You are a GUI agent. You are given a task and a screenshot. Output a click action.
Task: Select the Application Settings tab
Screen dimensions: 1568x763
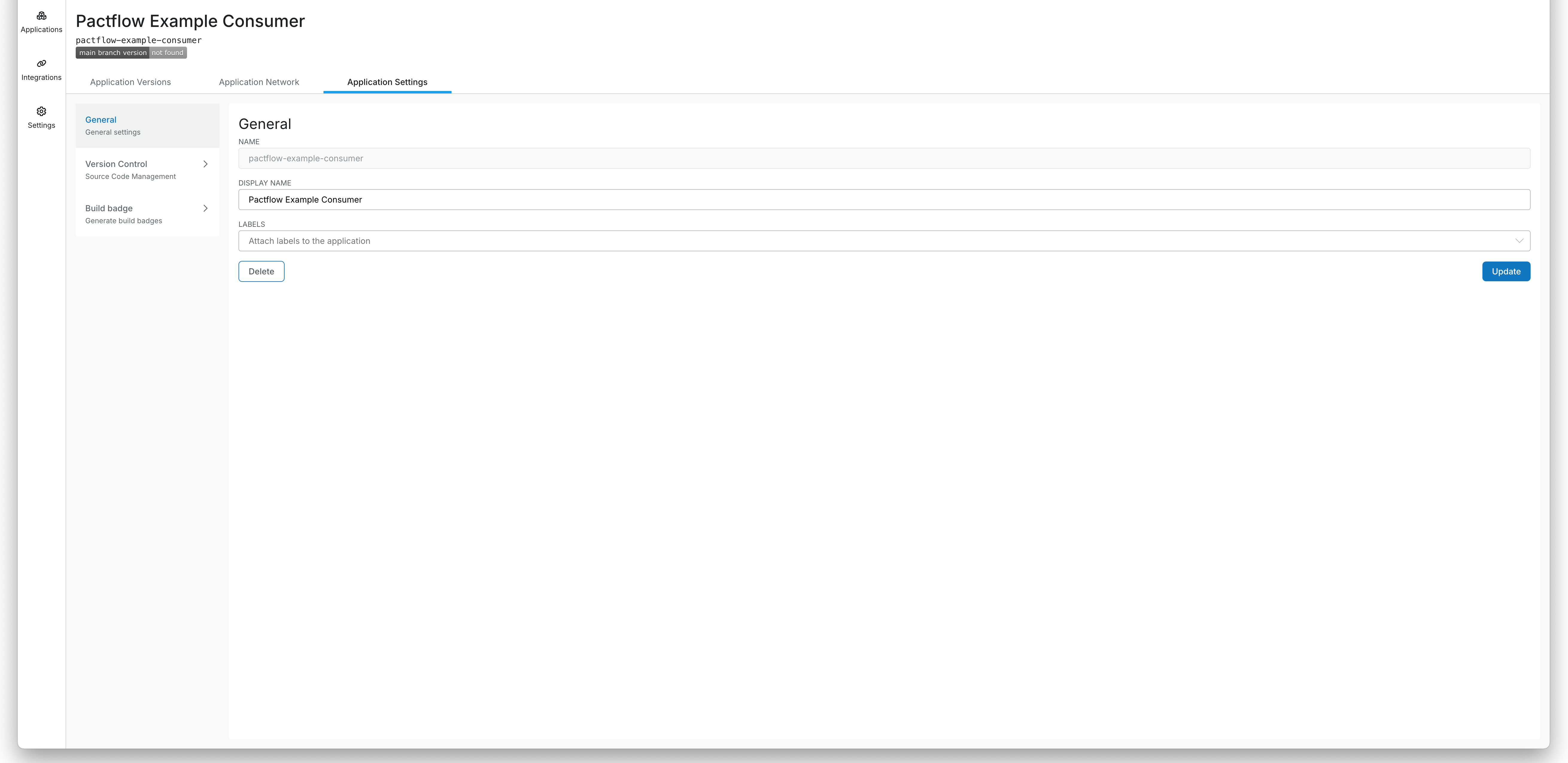(387, 81)
